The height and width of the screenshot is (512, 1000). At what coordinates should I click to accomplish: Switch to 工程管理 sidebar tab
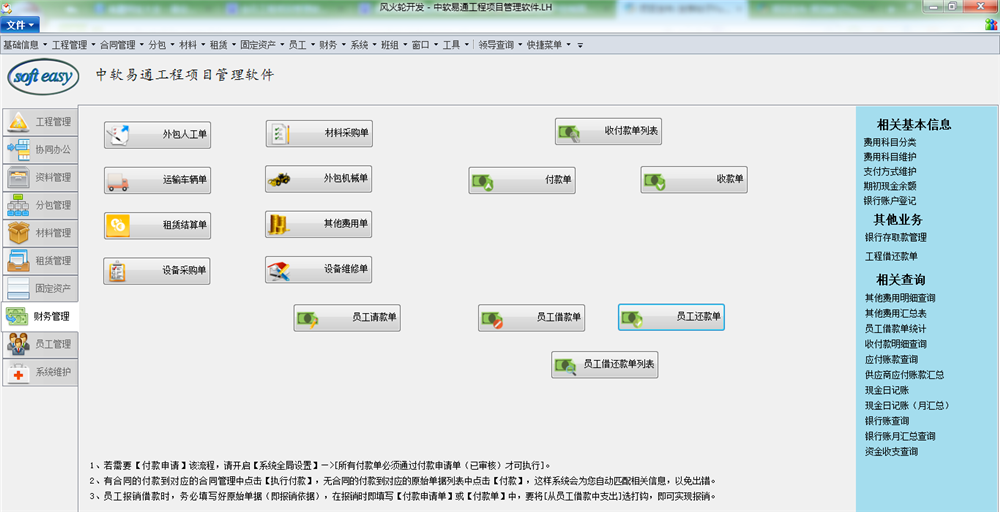40,122
